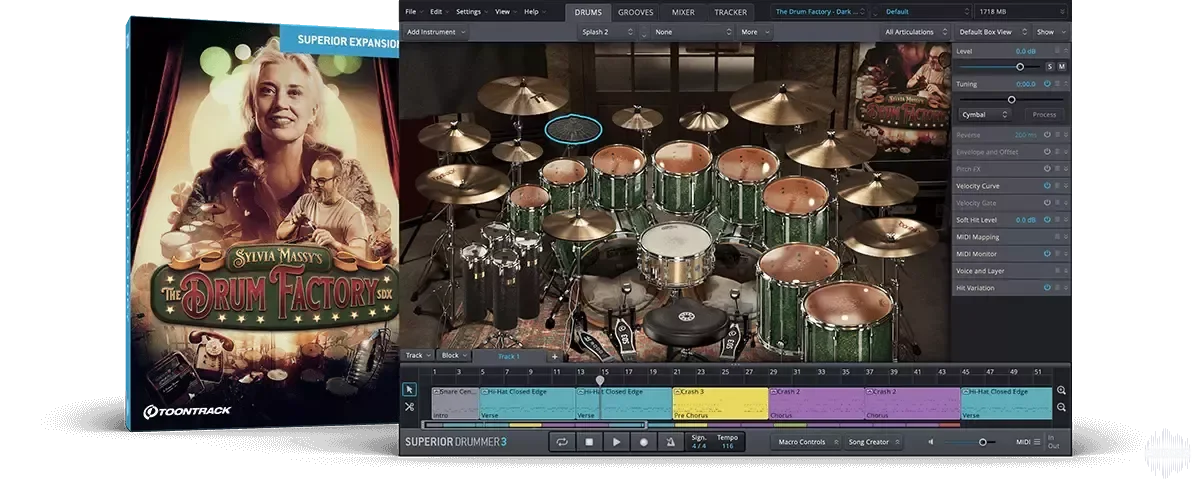The image size is (1200, 488).
Task: Toggle loop playback
Action: coord(562,442)
